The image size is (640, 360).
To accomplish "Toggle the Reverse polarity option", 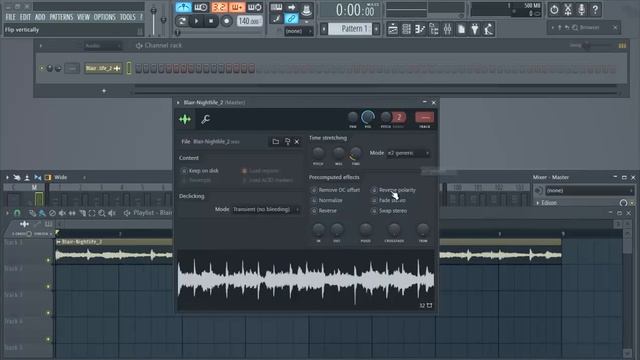I will (x=393, y=190).
